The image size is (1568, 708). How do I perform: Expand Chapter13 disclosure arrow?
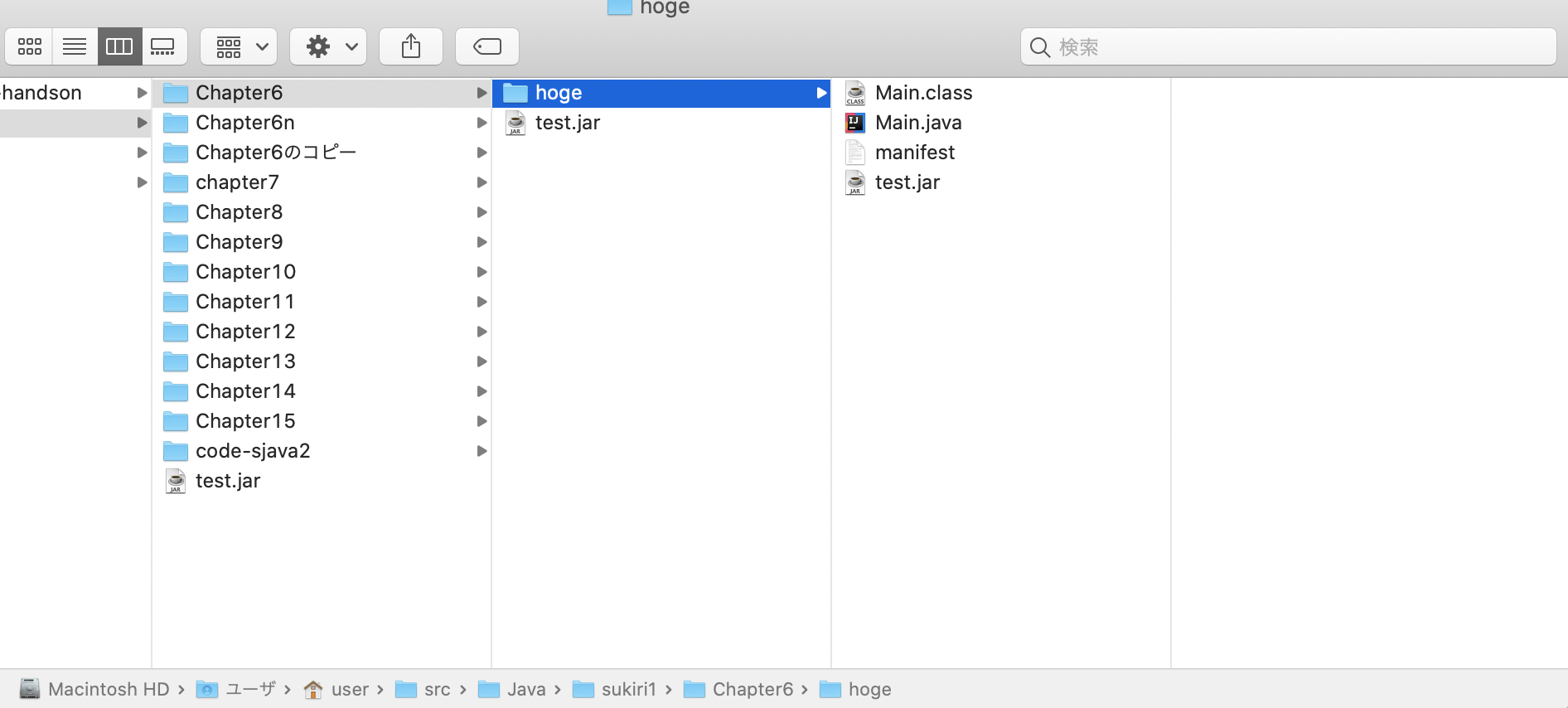(x=482, y=361)
